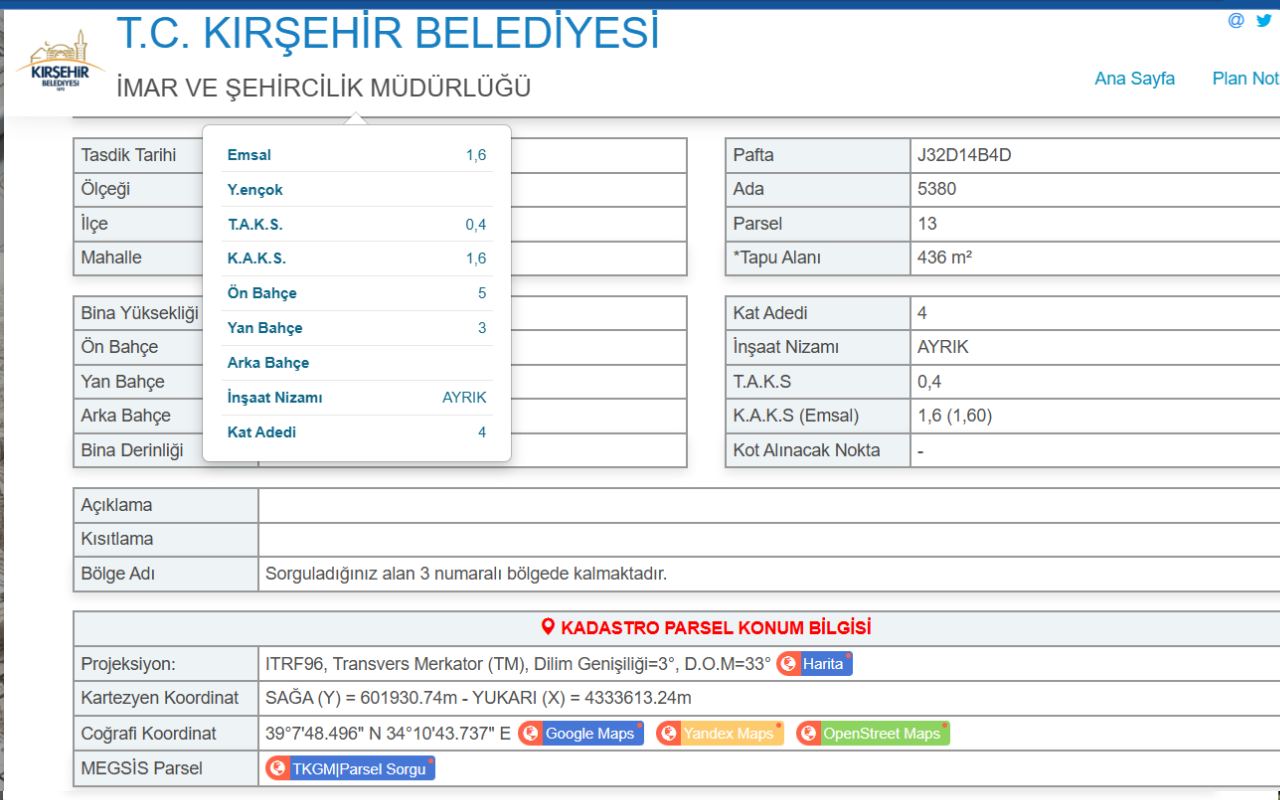
Task: Click the red location pin in Kadastro header
Action: click(547, 628)
